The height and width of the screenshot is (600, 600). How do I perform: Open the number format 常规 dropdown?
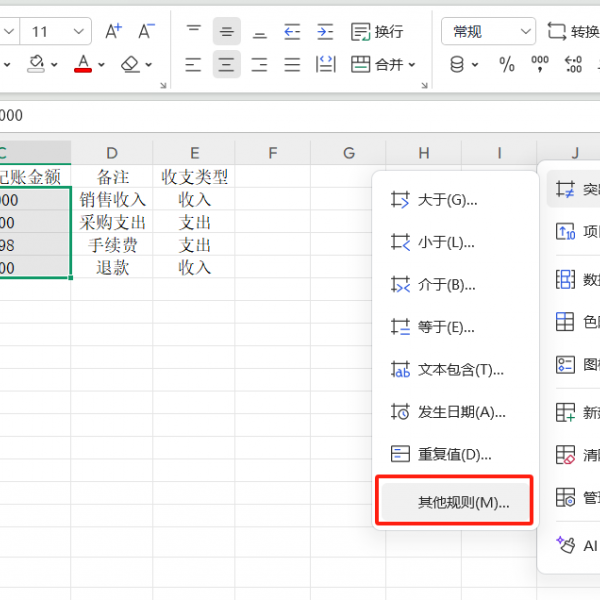(488, 32)
